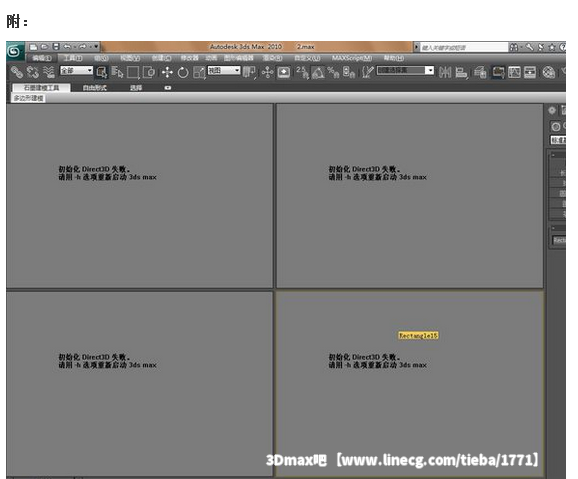The width and height of the screenshot is (578, 479).
Task: Click the Align tool icon
Action: (x=461, y=72)
